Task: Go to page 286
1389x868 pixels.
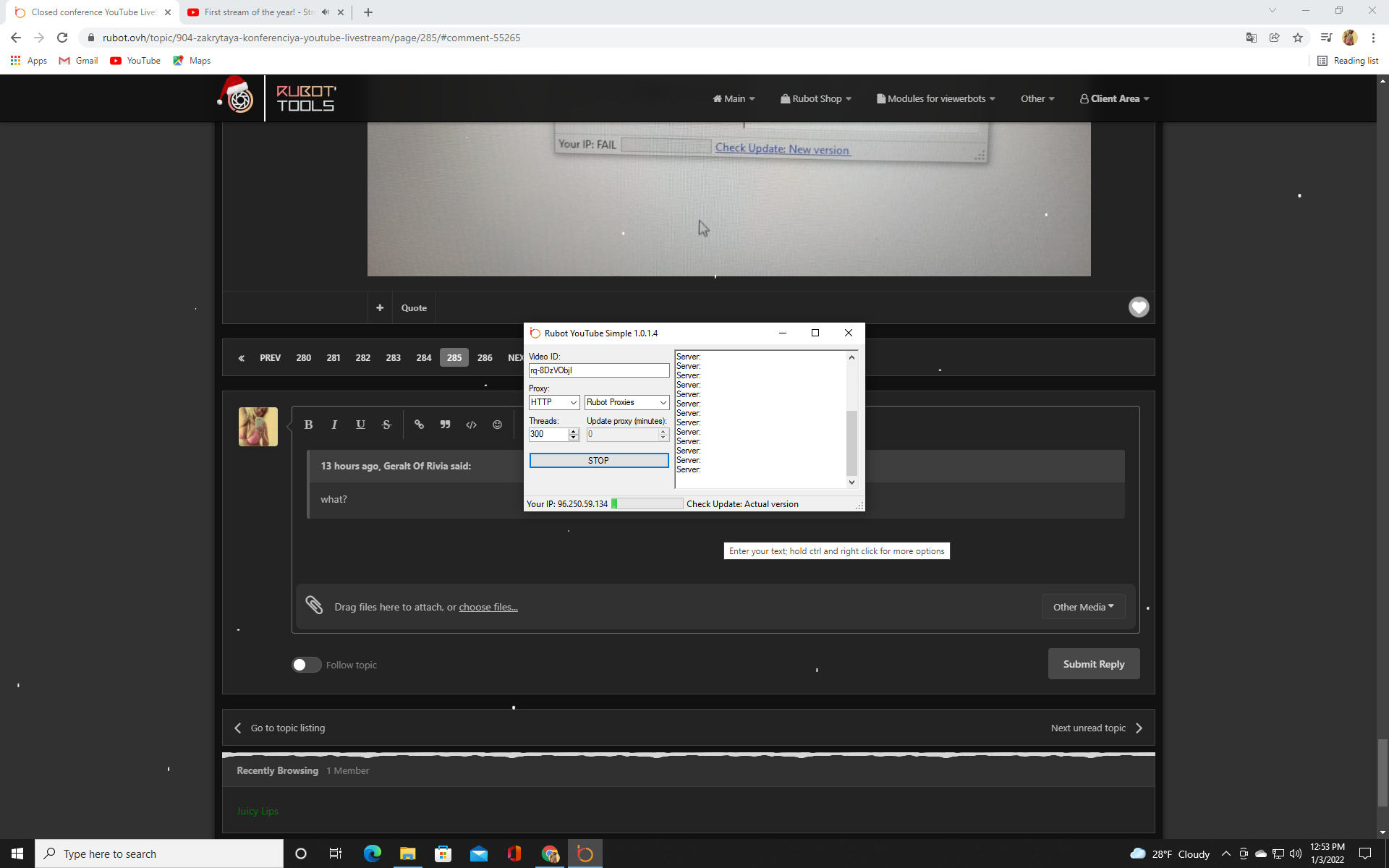Action: pyautogui.click(x=485, y=357)
